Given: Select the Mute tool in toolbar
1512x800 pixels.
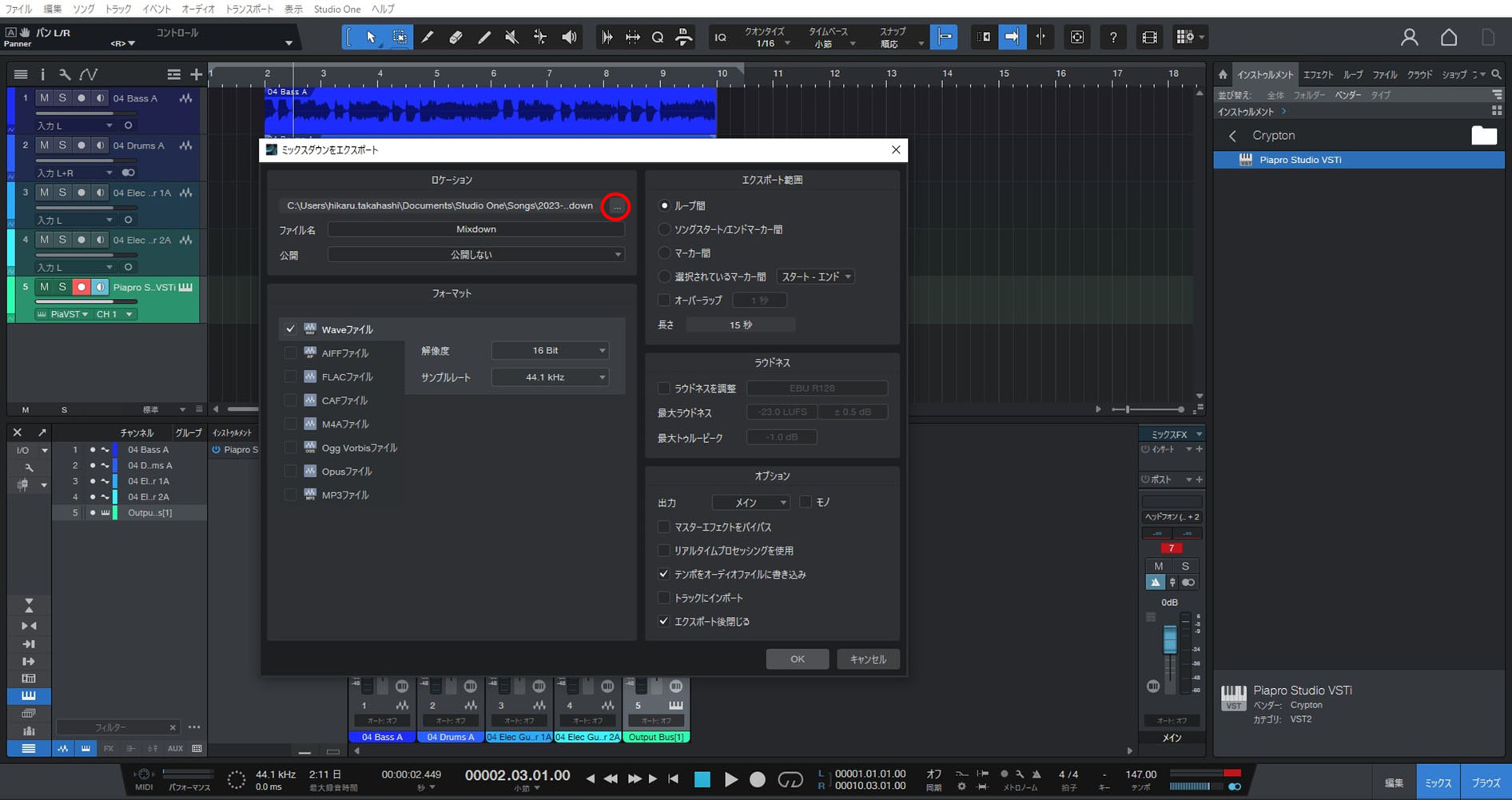Looking at the screenshot, I should pyautogui.click(x=511, y=38).
